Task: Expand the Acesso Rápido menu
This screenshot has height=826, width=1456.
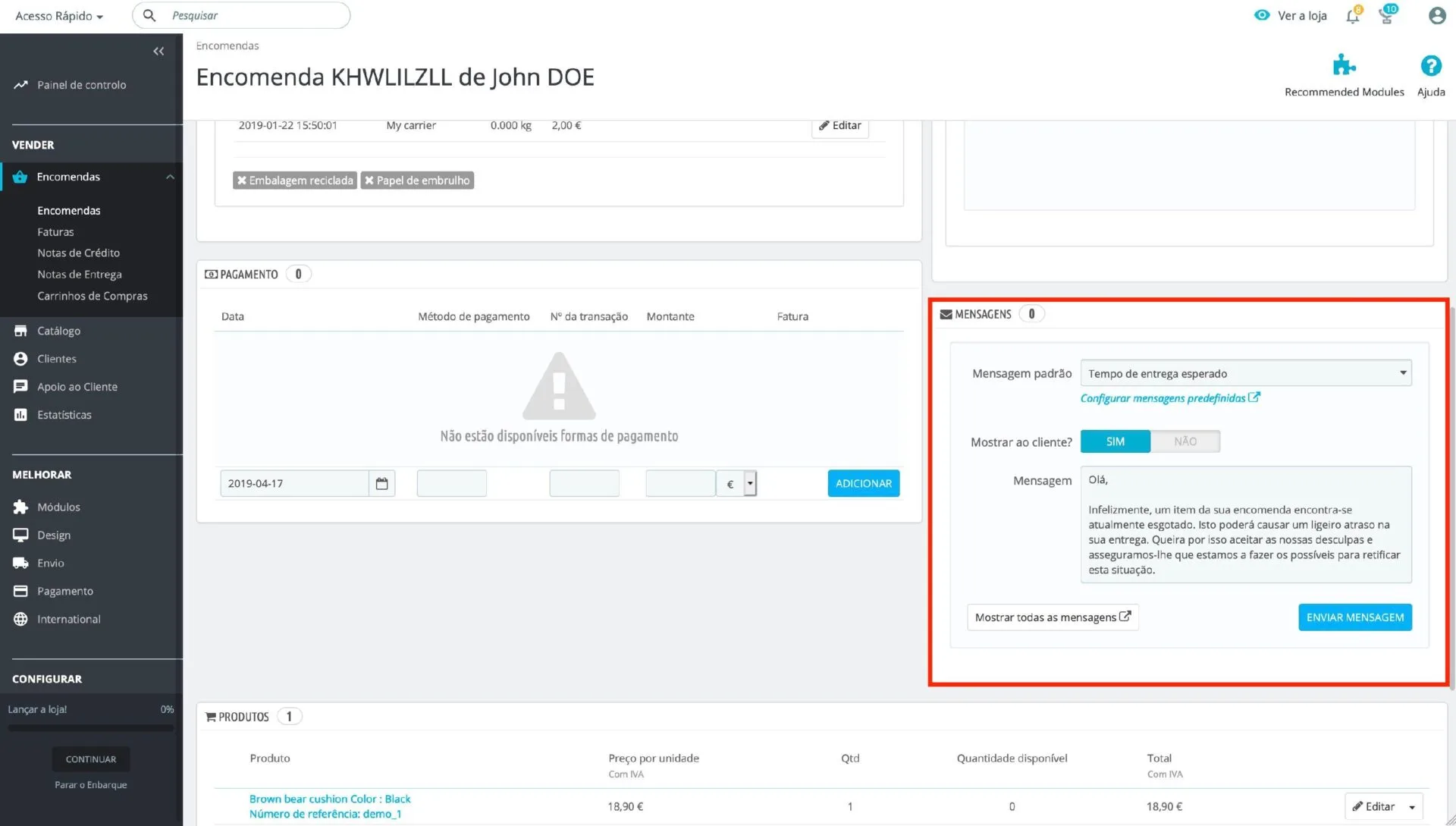Action: coord(59,16)
